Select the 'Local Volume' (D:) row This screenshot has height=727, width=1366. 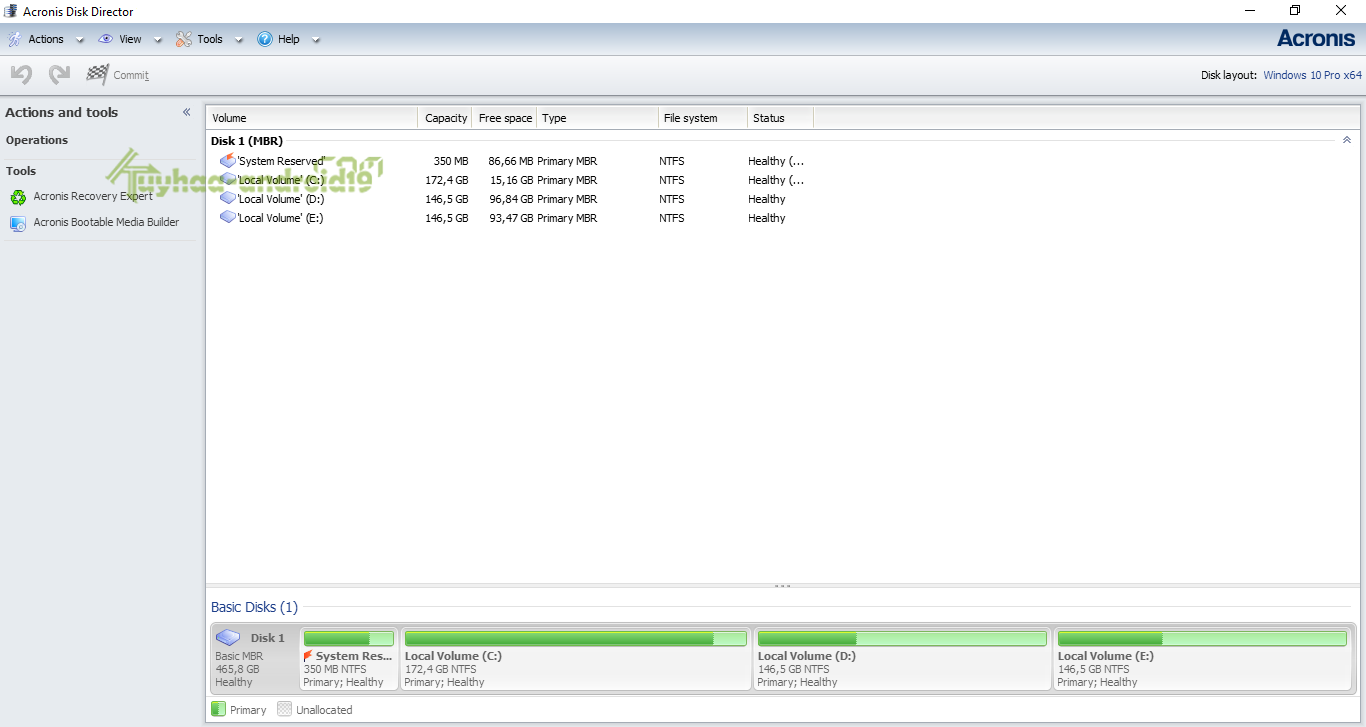click(783, 199)
